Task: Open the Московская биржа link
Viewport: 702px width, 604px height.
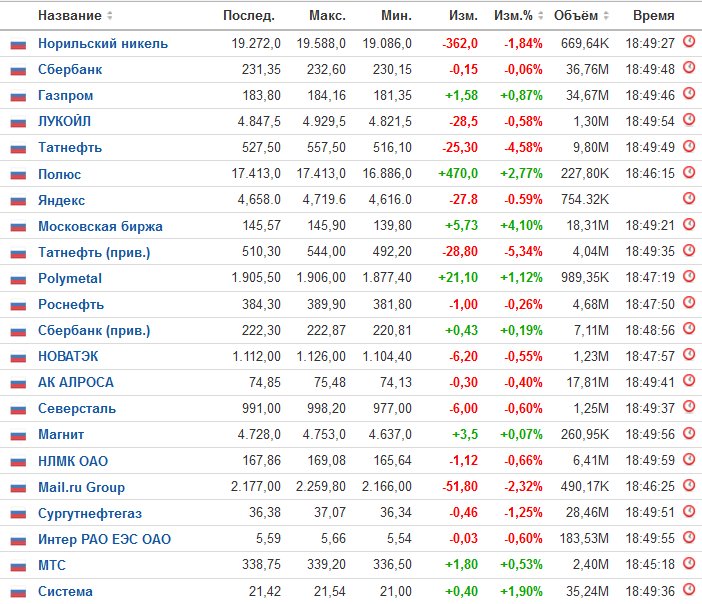Action: click(100, 226)
